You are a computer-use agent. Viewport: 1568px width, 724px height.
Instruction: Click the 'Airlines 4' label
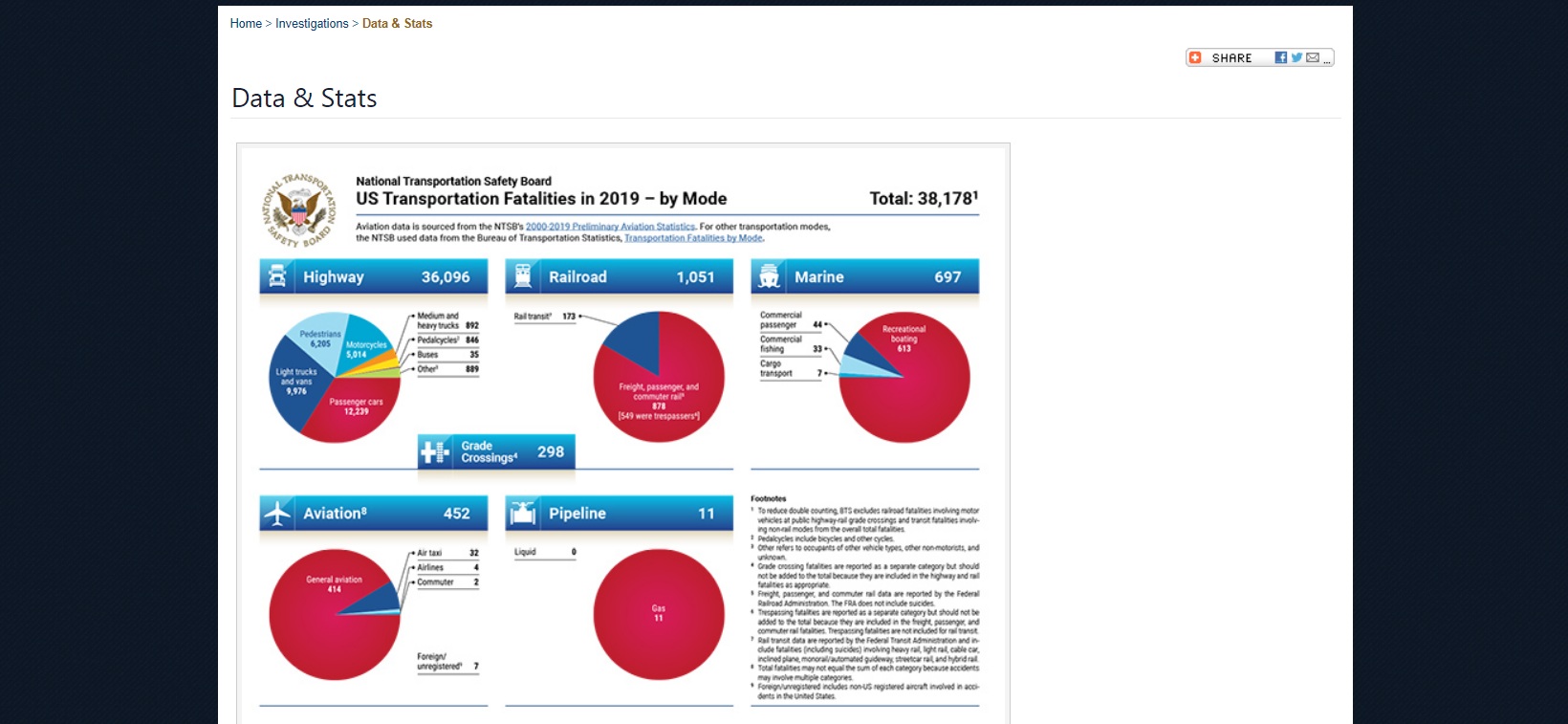point(447,567)
